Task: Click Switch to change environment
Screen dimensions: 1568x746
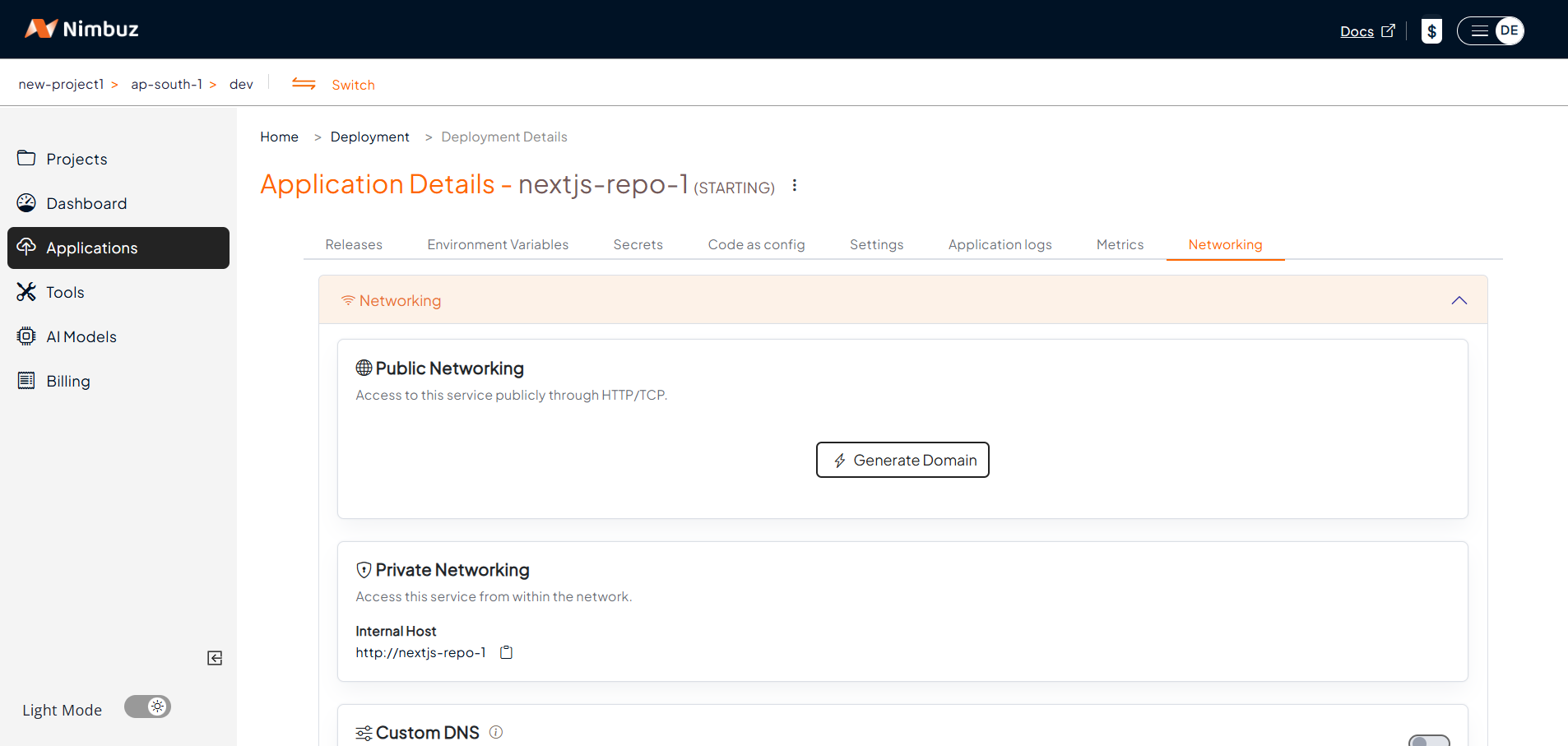Action: coord(353,85)
